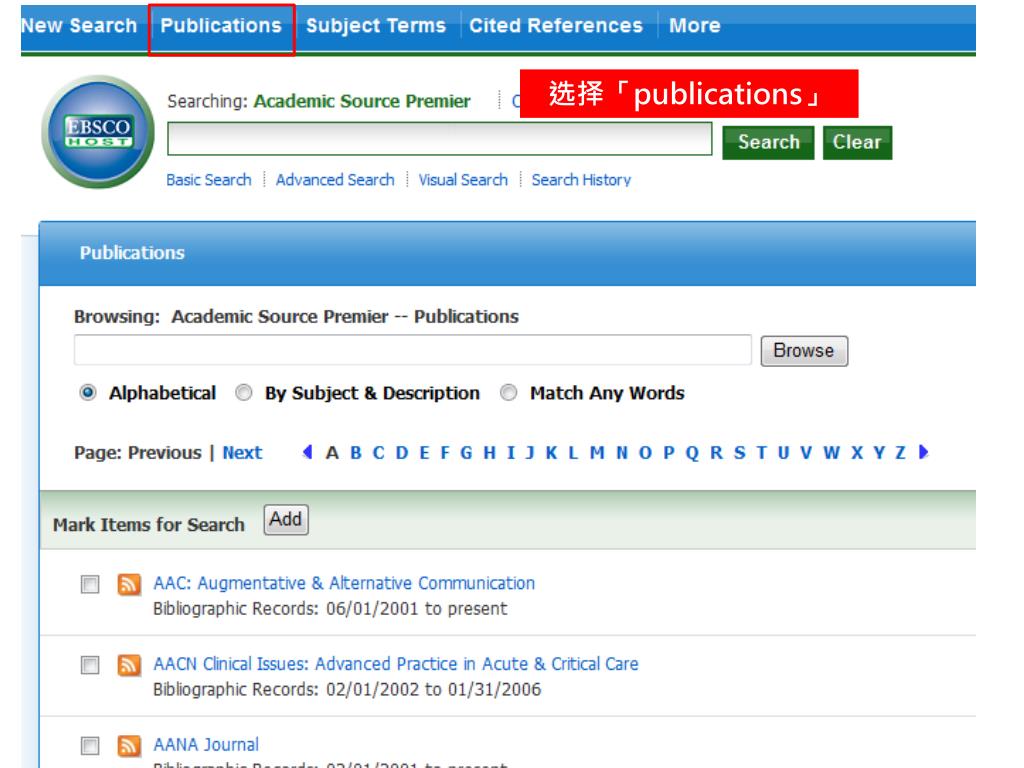Jump to publications starting with D
The width and height of the screenshot is (1024, 768).
[402, 453]
